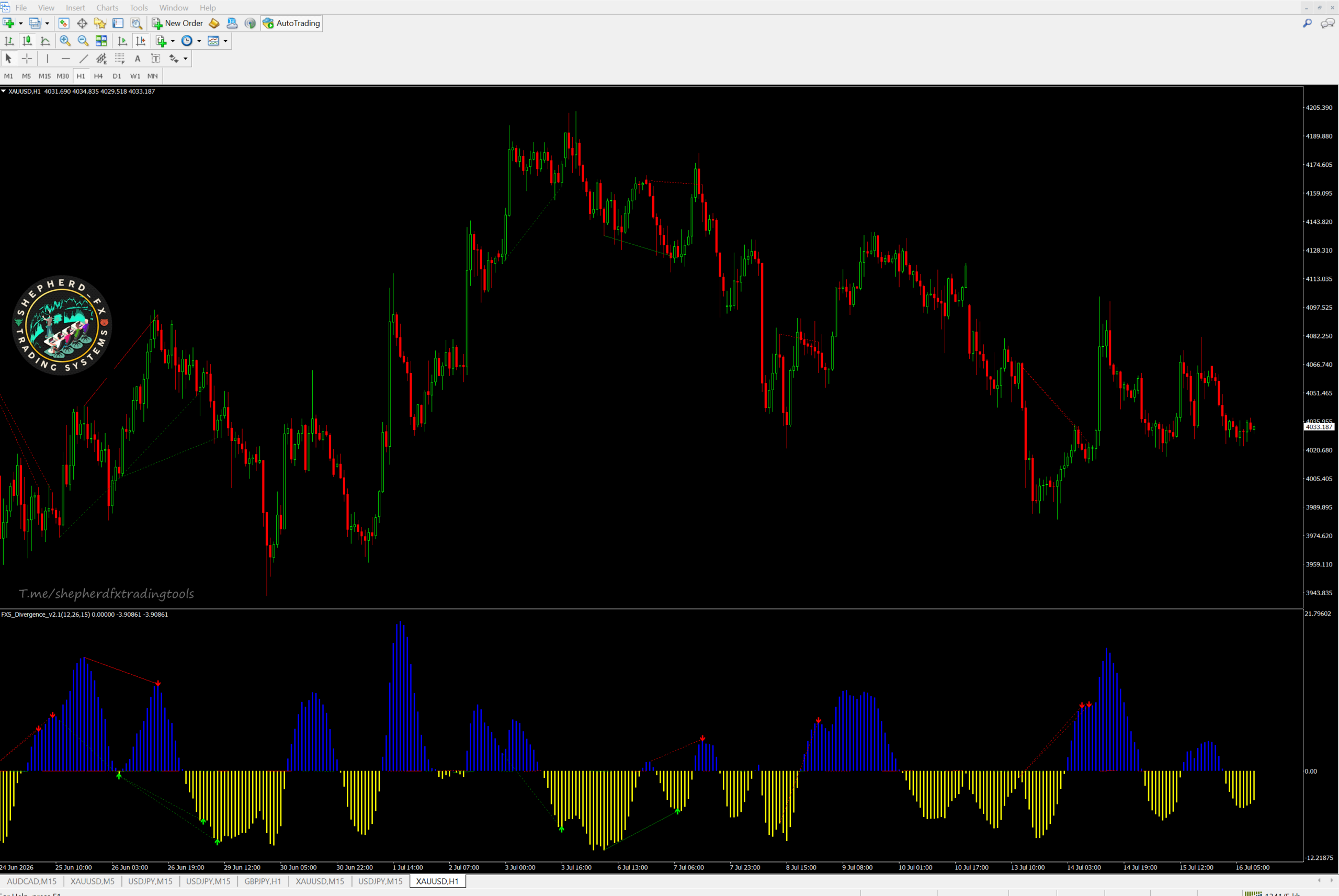Image resolution: width=1339 pixels, height=896 pixels.
Task: Open the Market Watch panel icon
Action: [x=64, y=23]
